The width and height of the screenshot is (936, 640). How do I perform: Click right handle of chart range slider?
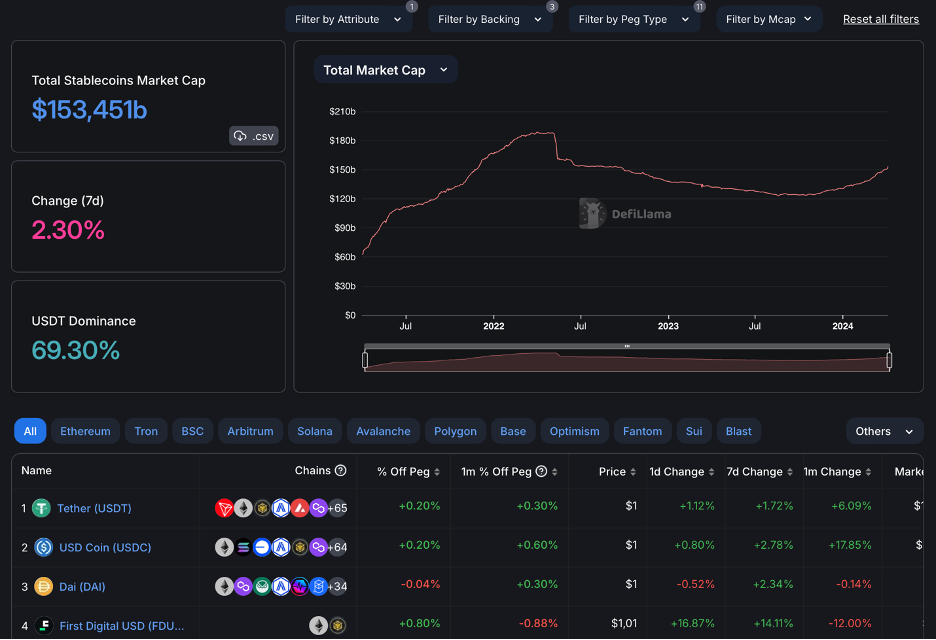[889, 360]
